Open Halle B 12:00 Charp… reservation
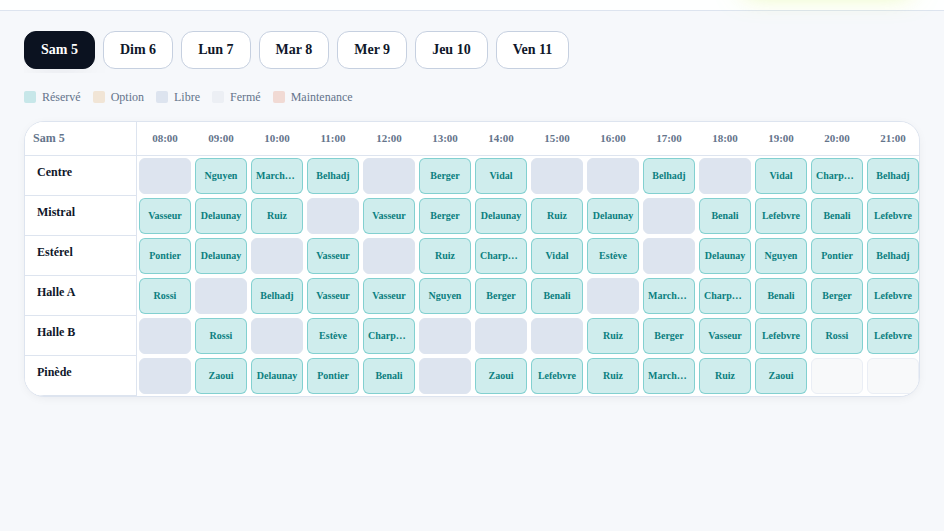Image resolution: width=944 pixels, height=531 pixels. (389, 336)
